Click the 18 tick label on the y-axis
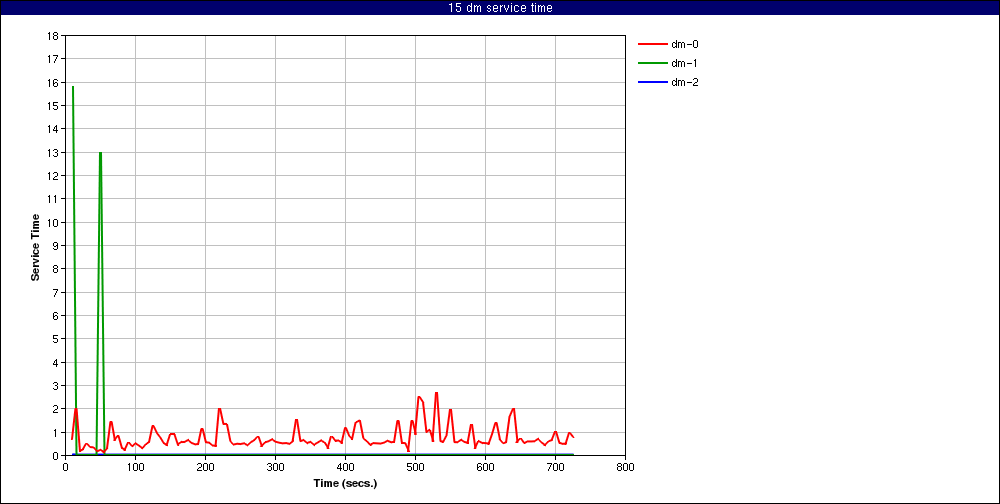The width and height of the screenshot is (1000, 504). 53,36
